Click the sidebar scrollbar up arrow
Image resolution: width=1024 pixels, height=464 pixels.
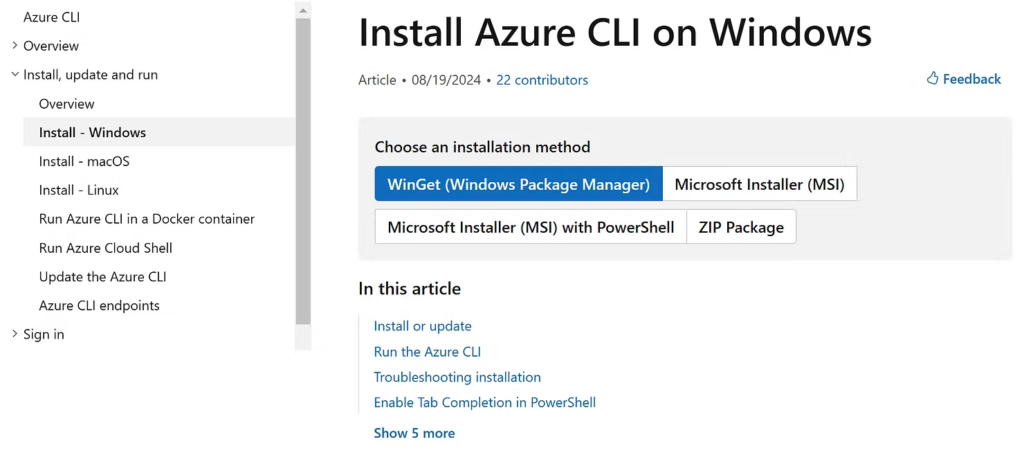click(303, 10)
